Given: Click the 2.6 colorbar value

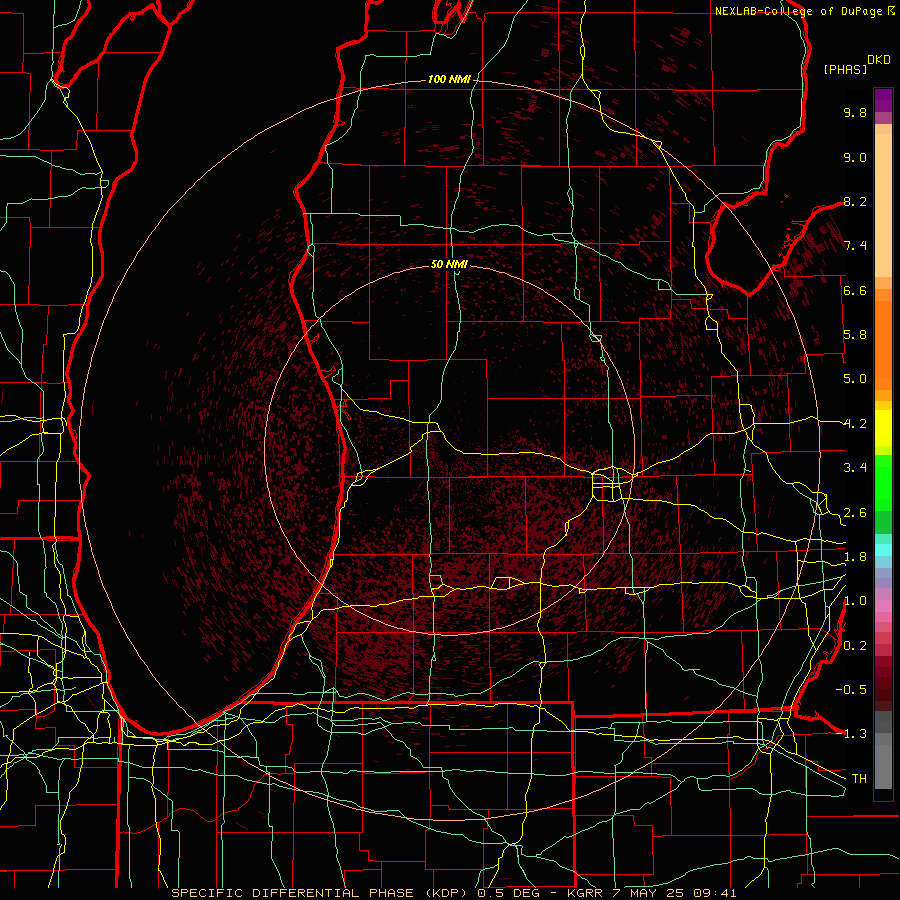Looking at the screenshot, I should [855, 513].
